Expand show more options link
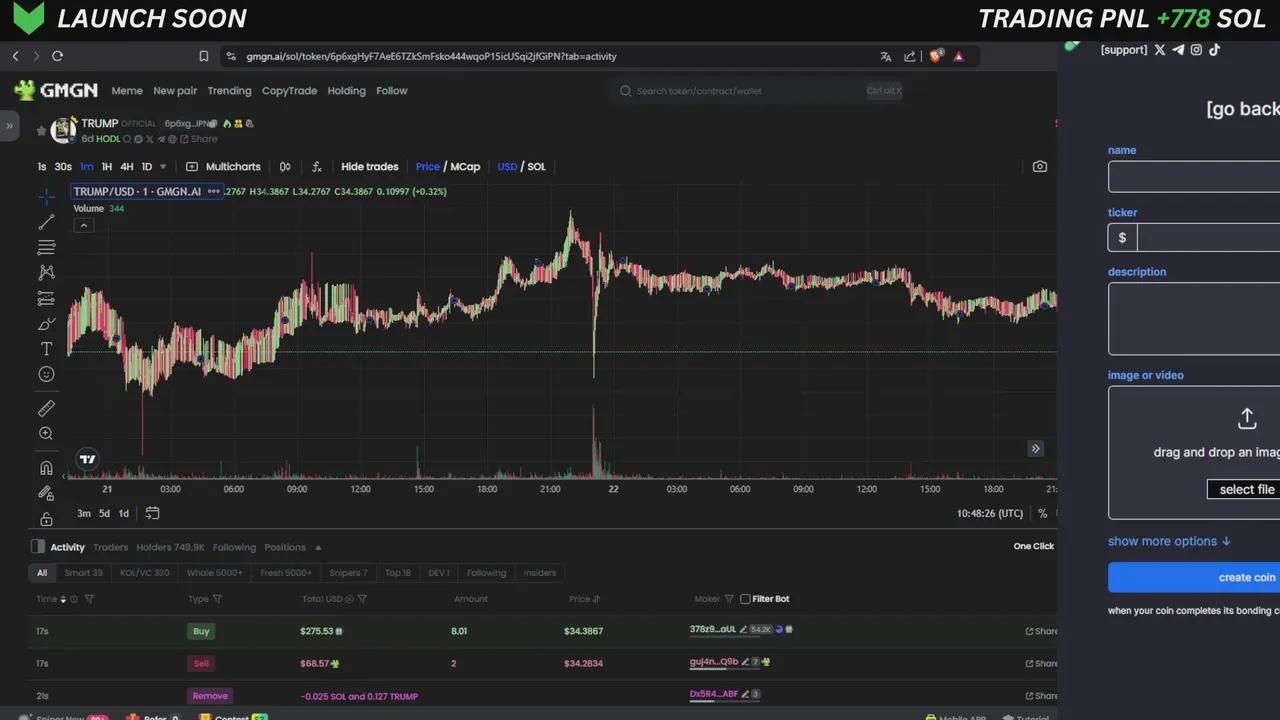Screen dimensions: 1280x720 coord(1169,541)
